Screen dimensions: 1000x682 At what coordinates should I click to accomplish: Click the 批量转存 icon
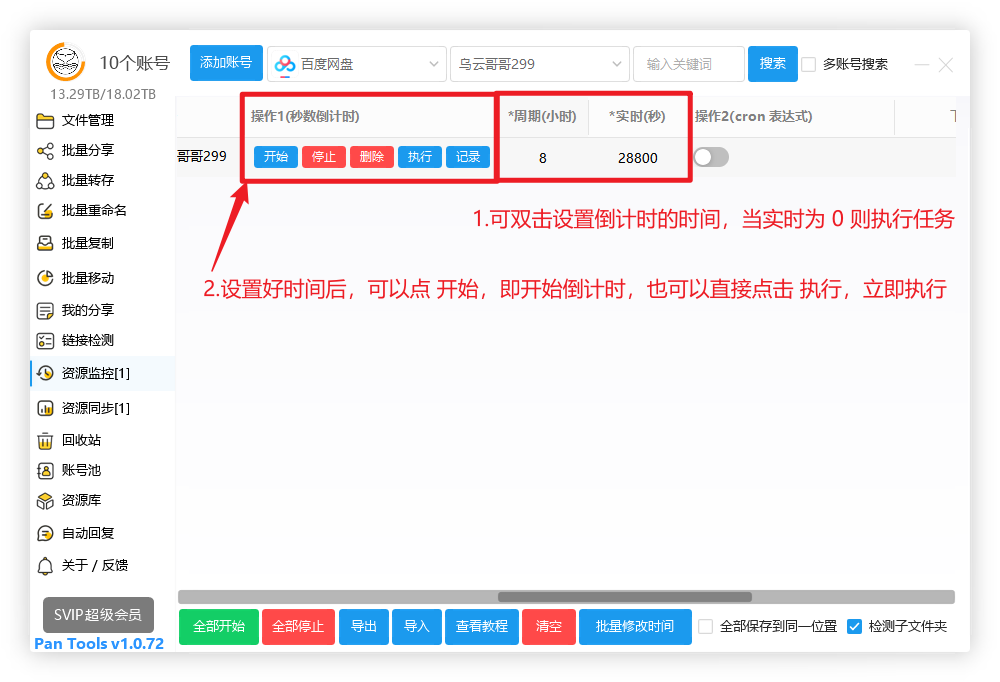coord(45,181)
